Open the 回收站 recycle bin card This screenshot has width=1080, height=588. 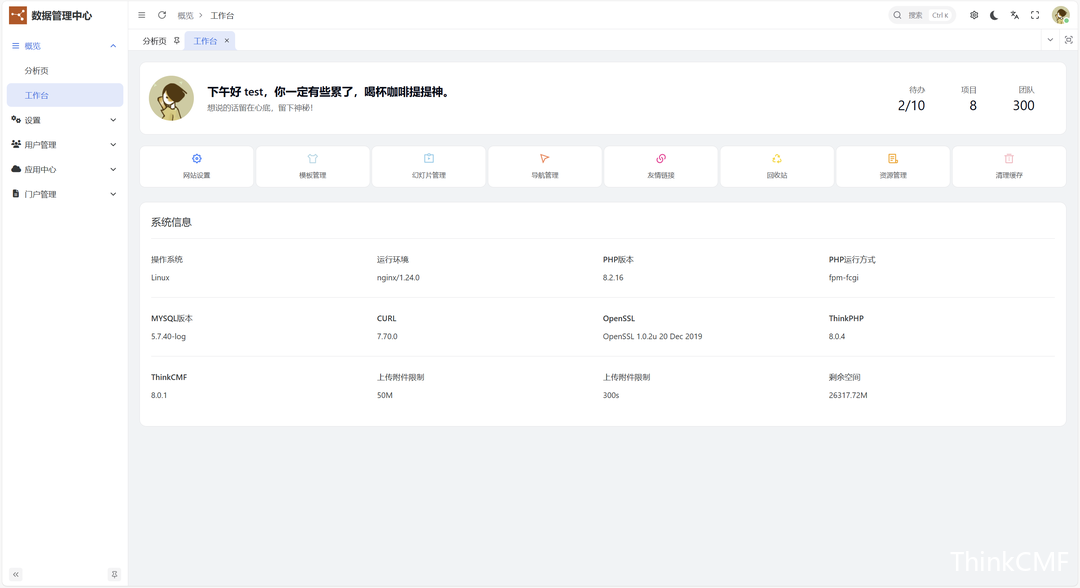coord(777,166)
